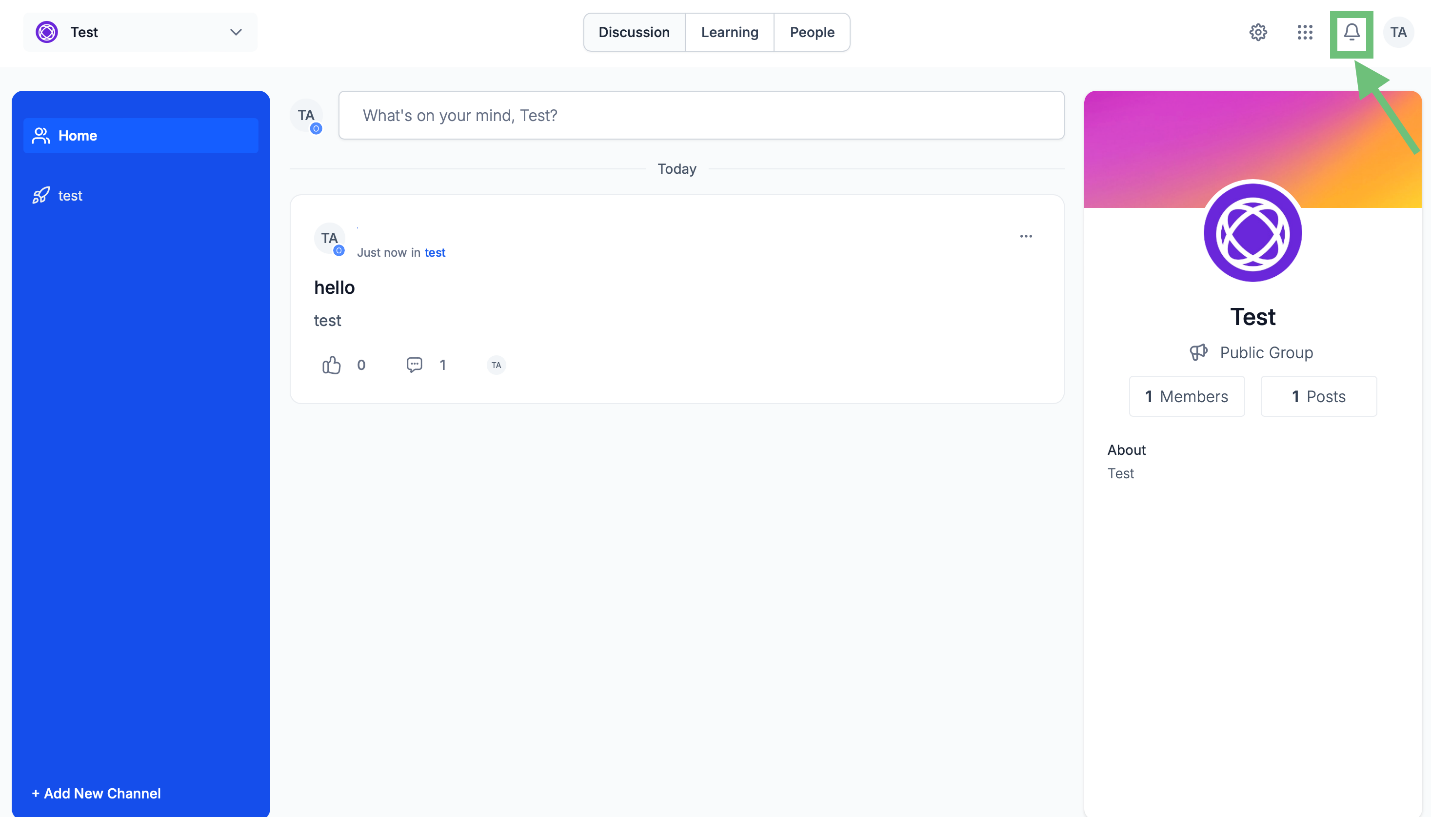Open the TA profile avatar in header
The height and width of the screenshot is (817, 1431).
click(x=1399, y=32)
